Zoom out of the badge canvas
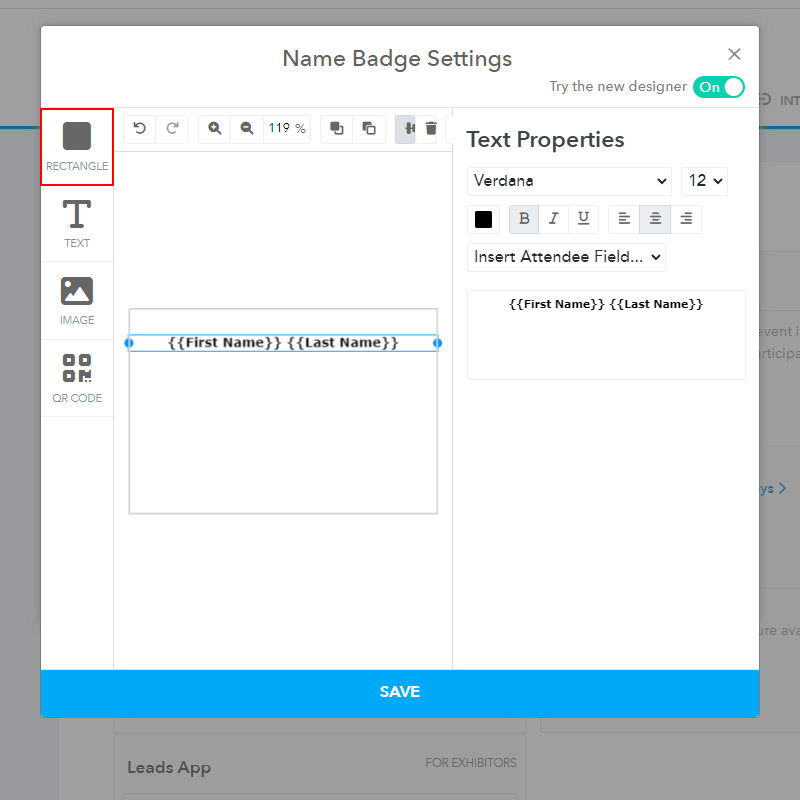Screen dimensions: 800x800 pos(247,128)
